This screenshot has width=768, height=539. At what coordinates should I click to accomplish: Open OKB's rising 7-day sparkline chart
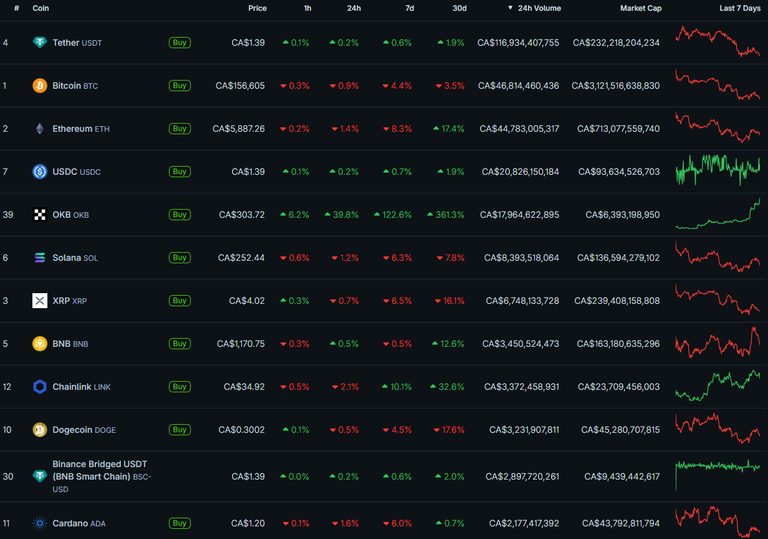(718, 214)
